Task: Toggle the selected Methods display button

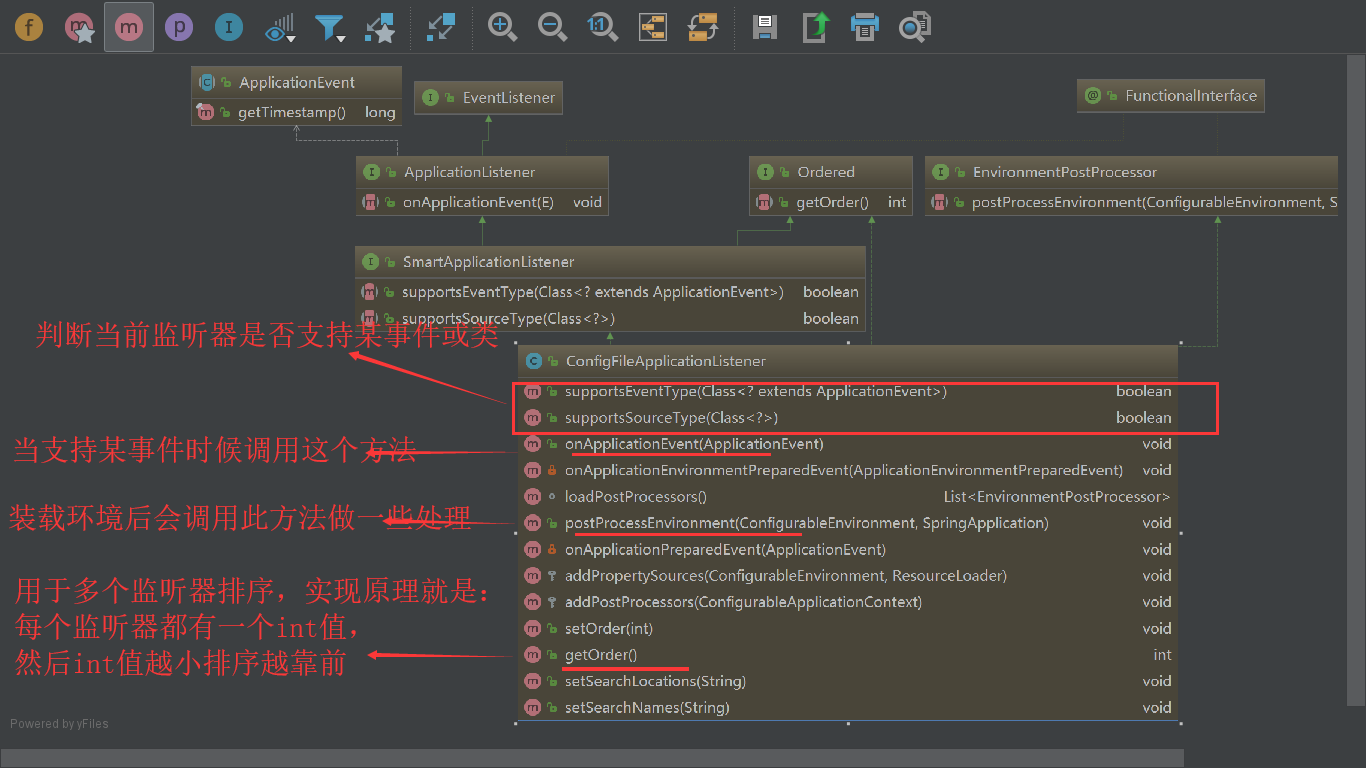Action: [129, 27]
